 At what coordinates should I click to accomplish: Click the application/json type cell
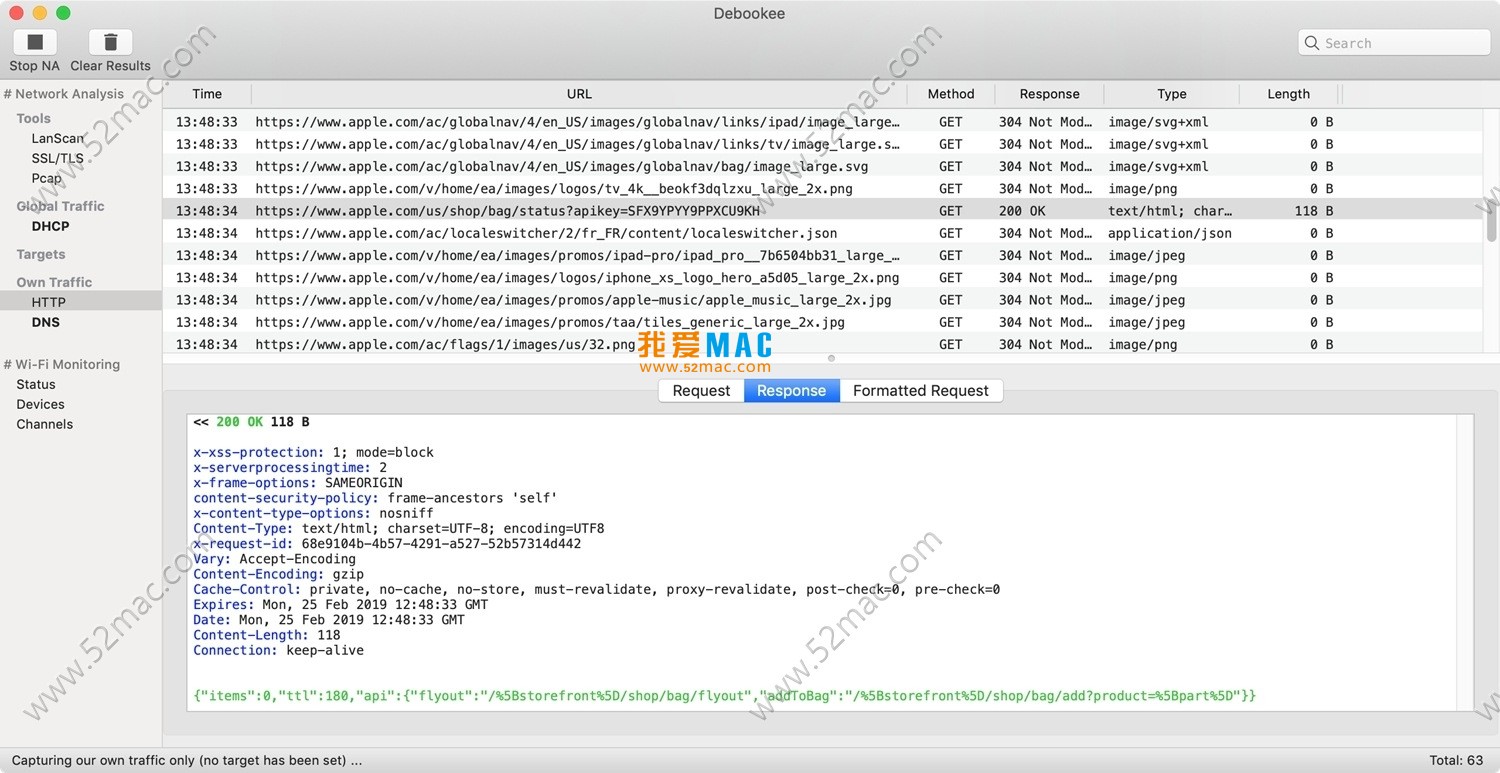[1170, 233]
